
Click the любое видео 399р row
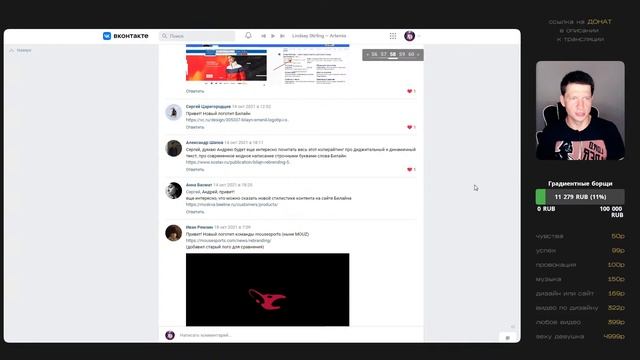580,322
